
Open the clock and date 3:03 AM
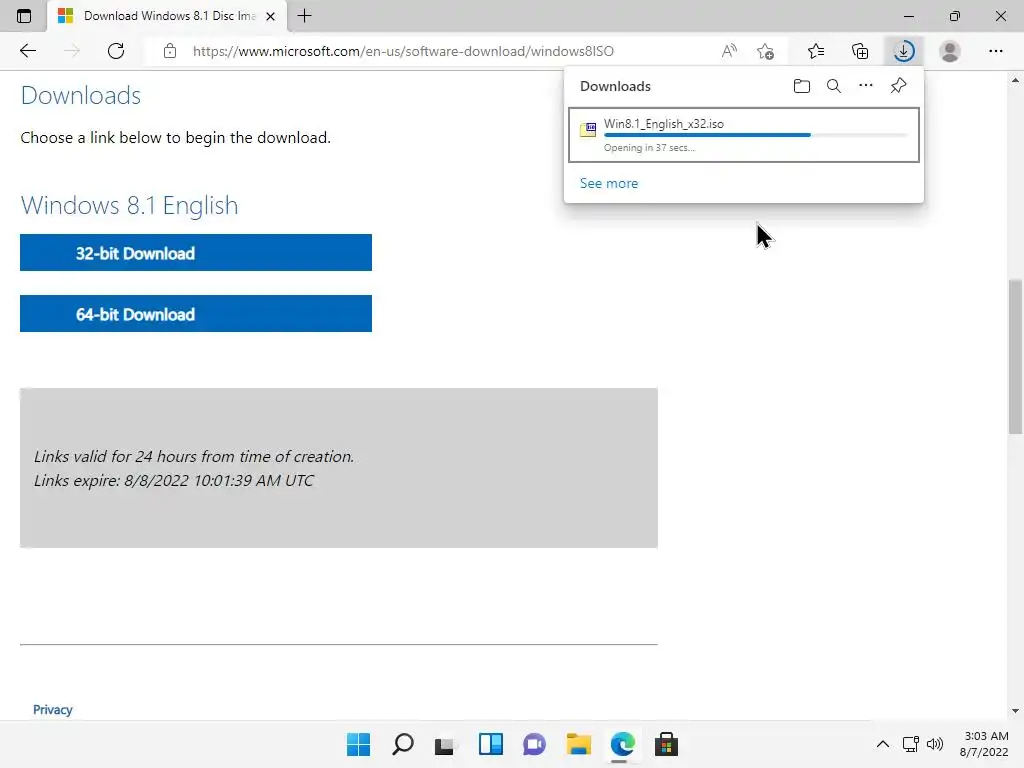(984, 744)
